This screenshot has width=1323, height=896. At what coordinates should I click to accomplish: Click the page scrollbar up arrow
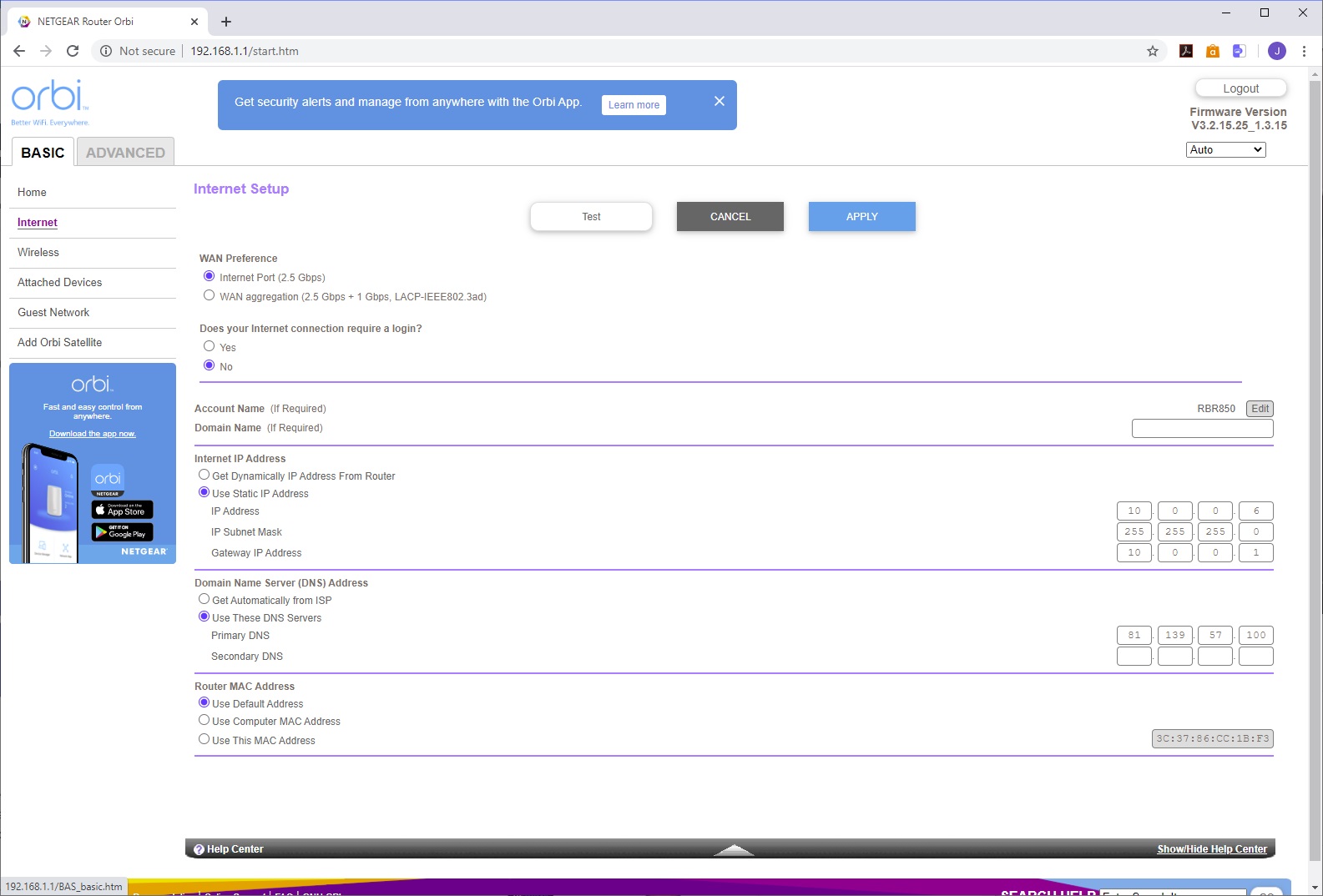point(1315,74)
